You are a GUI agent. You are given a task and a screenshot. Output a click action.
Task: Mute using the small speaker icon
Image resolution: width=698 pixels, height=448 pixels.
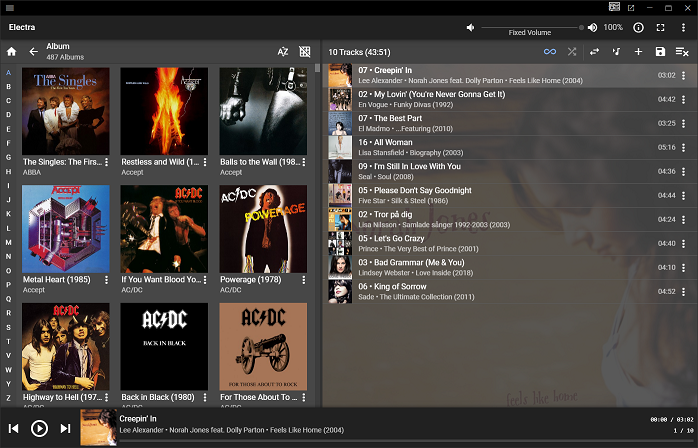tap(470, 28)
